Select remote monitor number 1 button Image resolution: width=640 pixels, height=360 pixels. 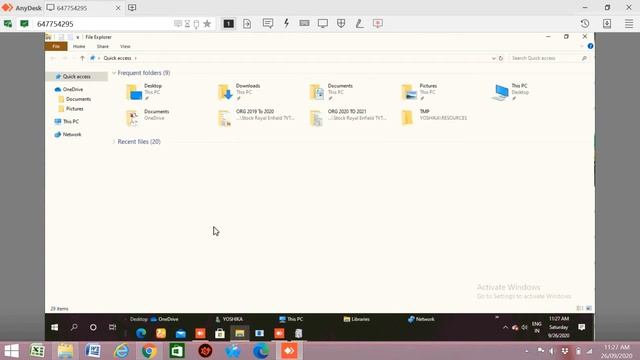[x=229, y=24]
